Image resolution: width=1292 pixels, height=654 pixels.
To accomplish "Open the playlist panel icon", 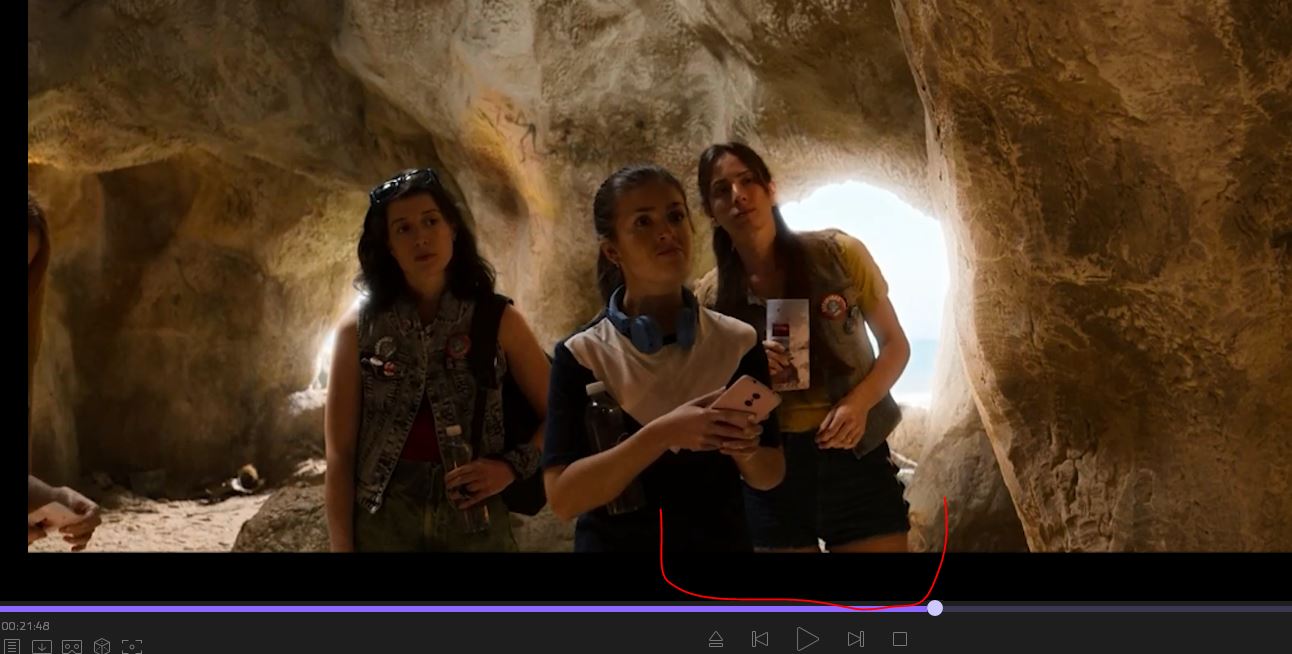I will point(11,647).
